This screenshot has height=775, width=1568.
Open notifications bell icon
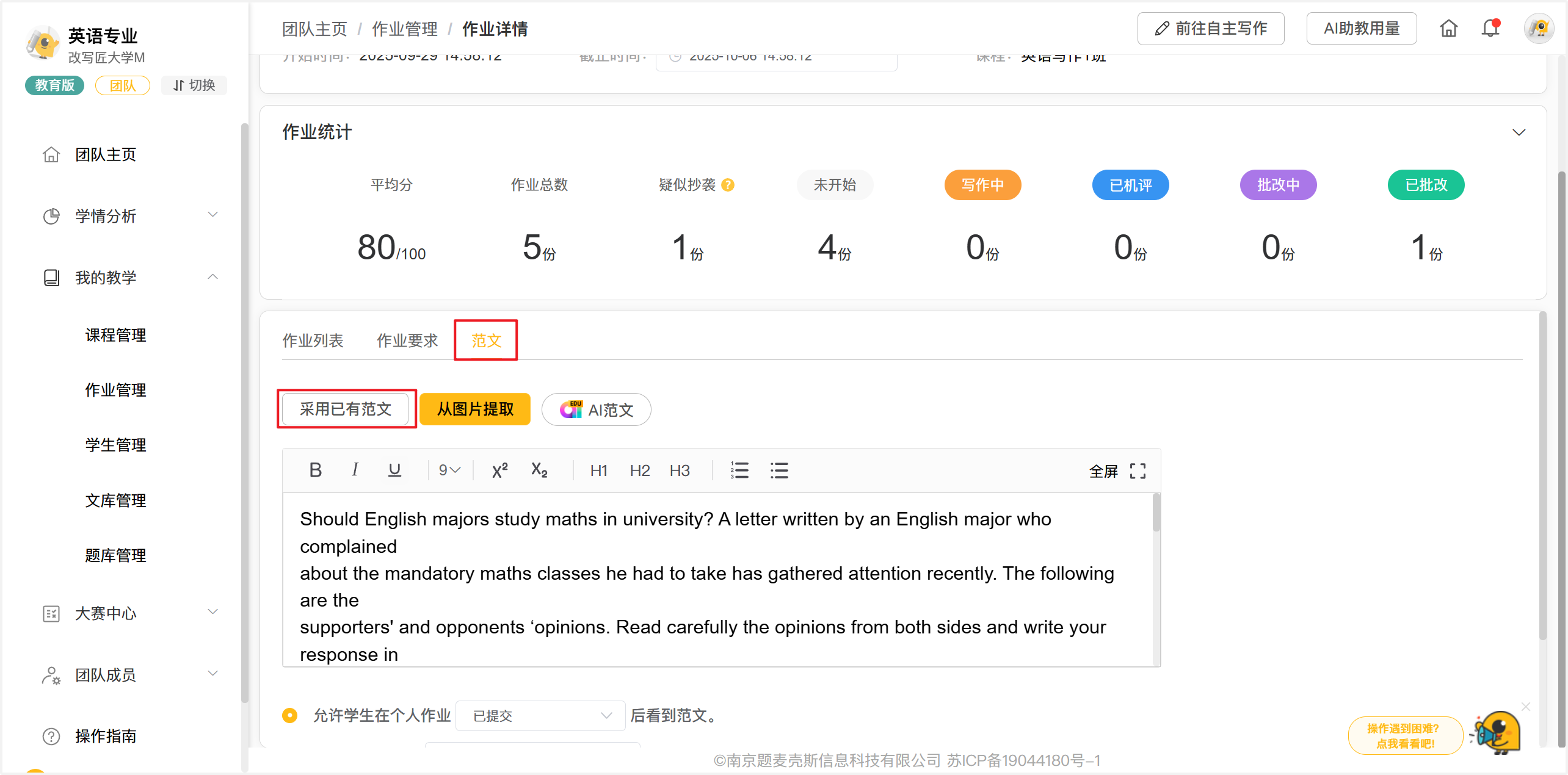pyautogui.click(x=1490, y=29)
